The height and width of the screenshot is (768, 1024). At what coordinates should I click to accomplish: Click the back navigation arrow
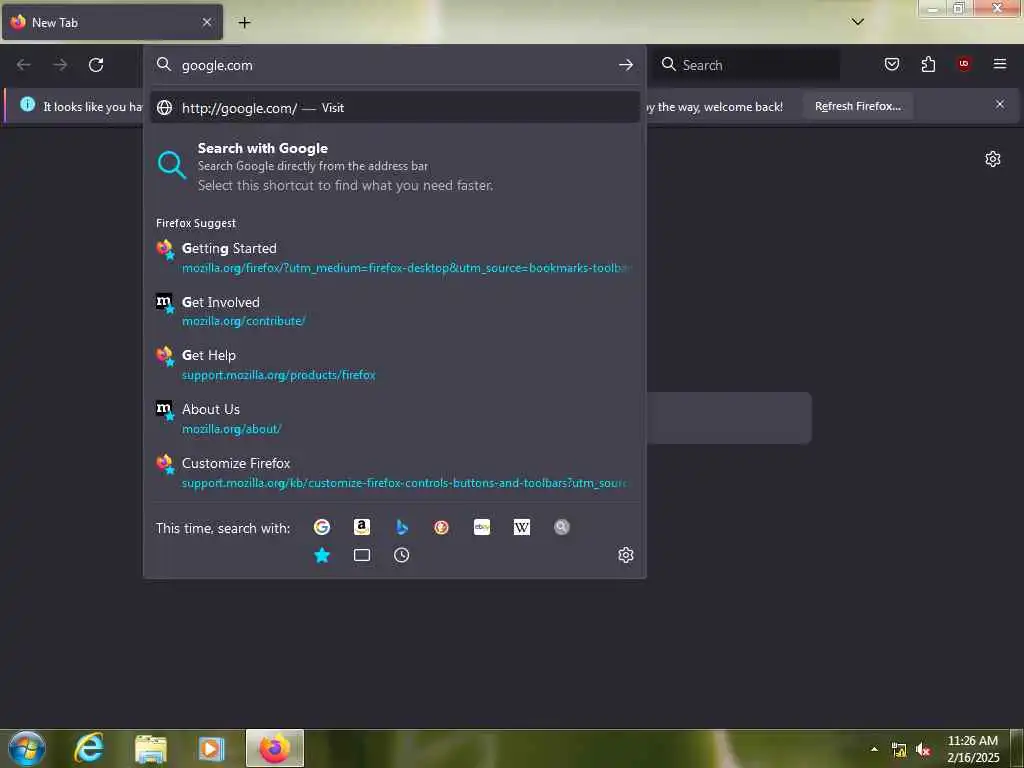[24, 65]
